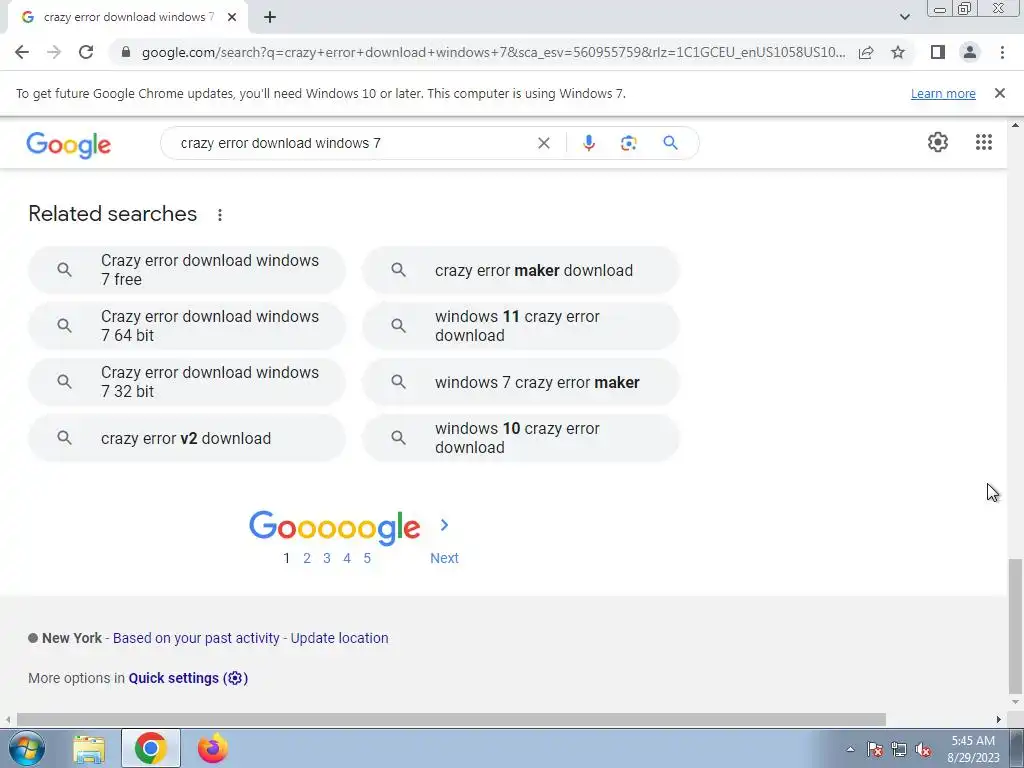The image size is (1024, 768).
Task: Open the tab search dropdown arrow
Action: click(904, 17)
